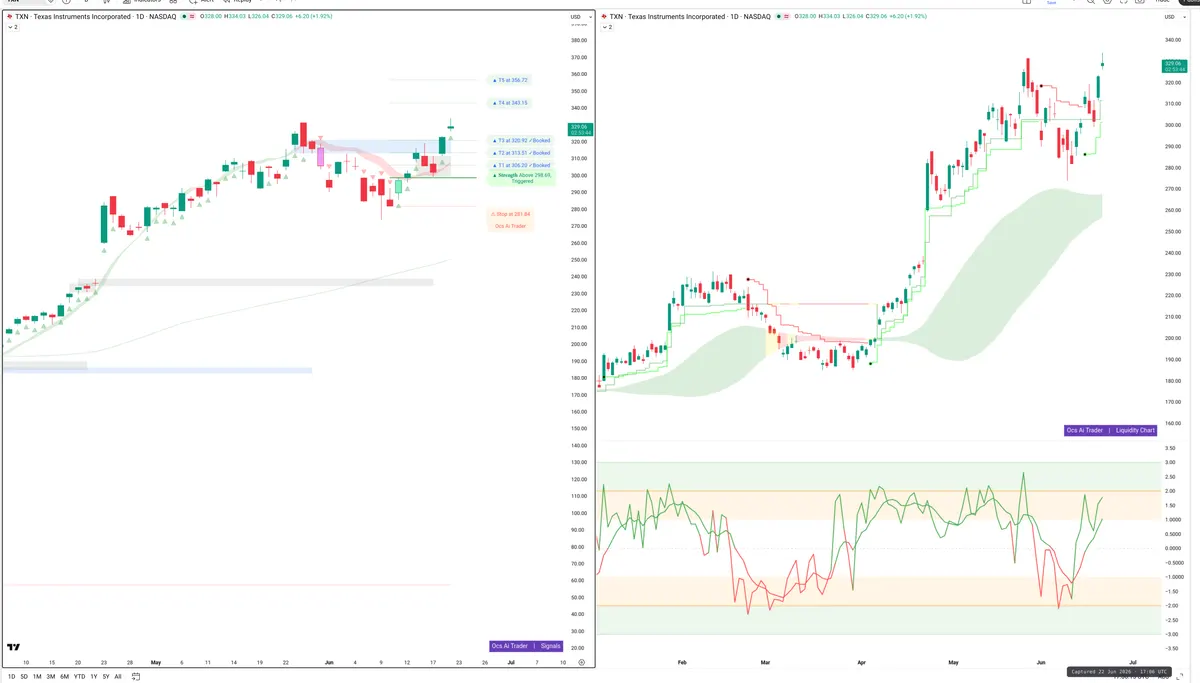Click the 'Jul' date label on left chart
The height and width of the screenshot is (683, 1200).
(511, 662)
